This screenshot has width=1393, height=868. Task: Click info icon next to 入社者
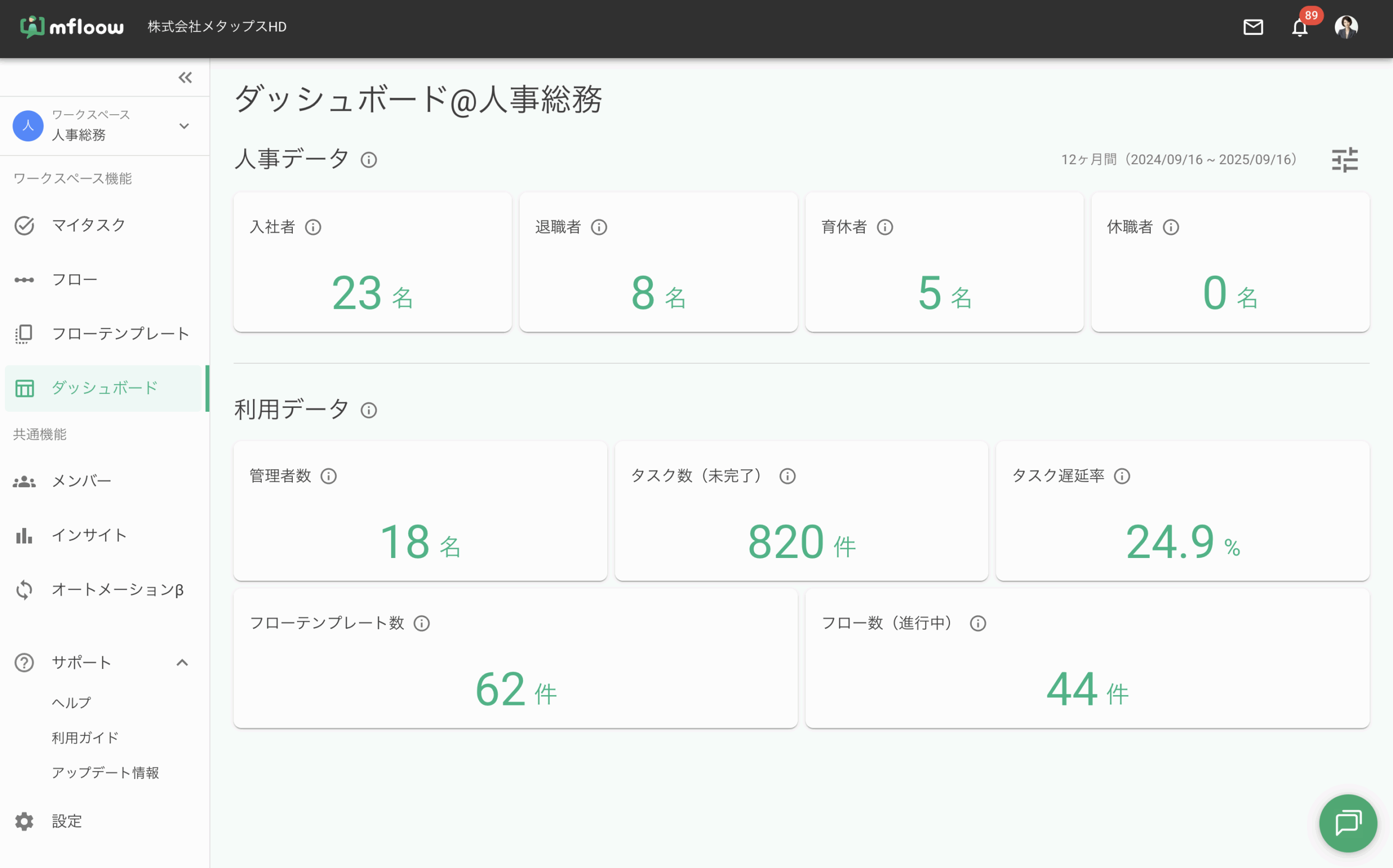pyautogui.click(x=313, y=227)
